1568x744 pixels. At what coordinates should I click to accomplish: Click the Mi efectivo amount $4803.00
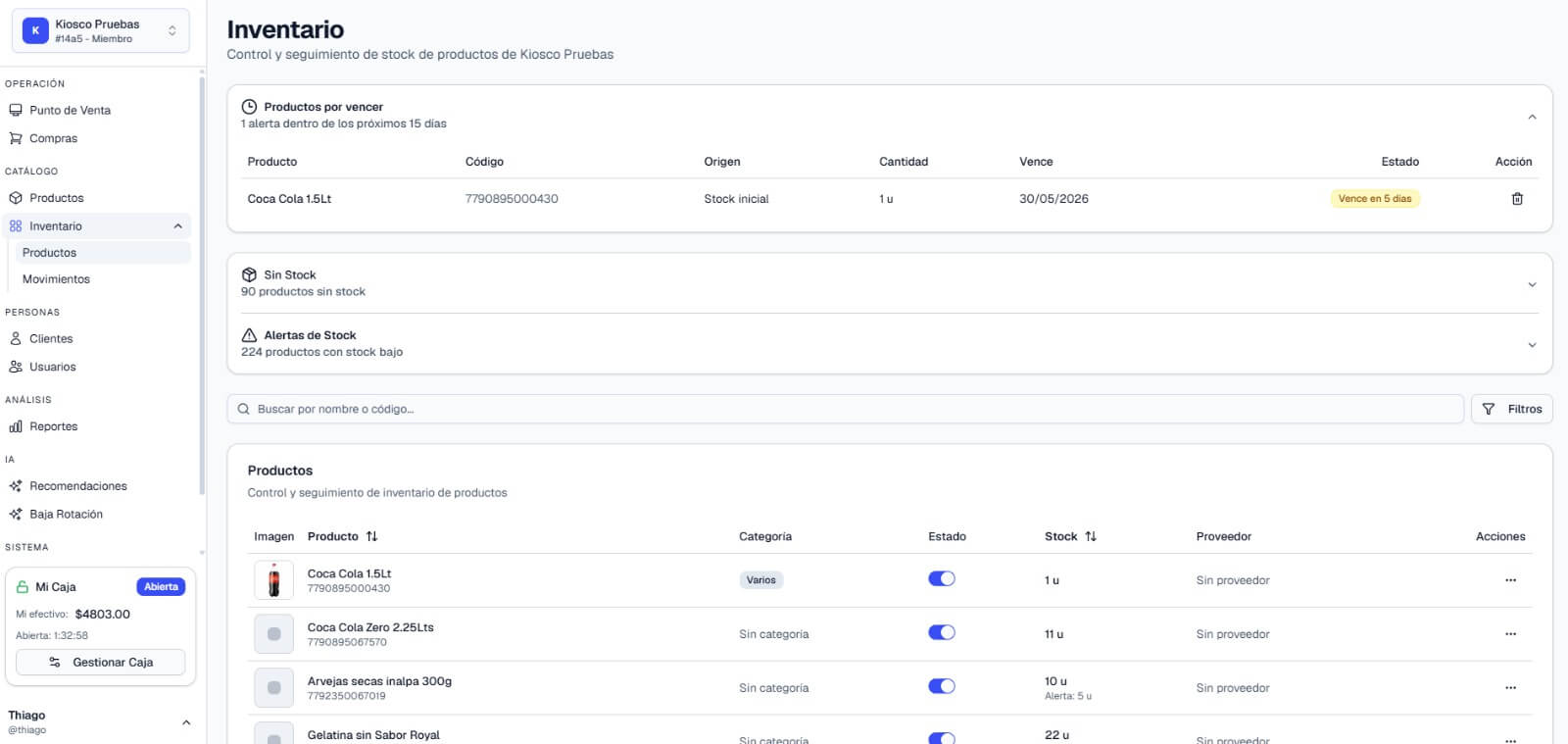[103, 615]
